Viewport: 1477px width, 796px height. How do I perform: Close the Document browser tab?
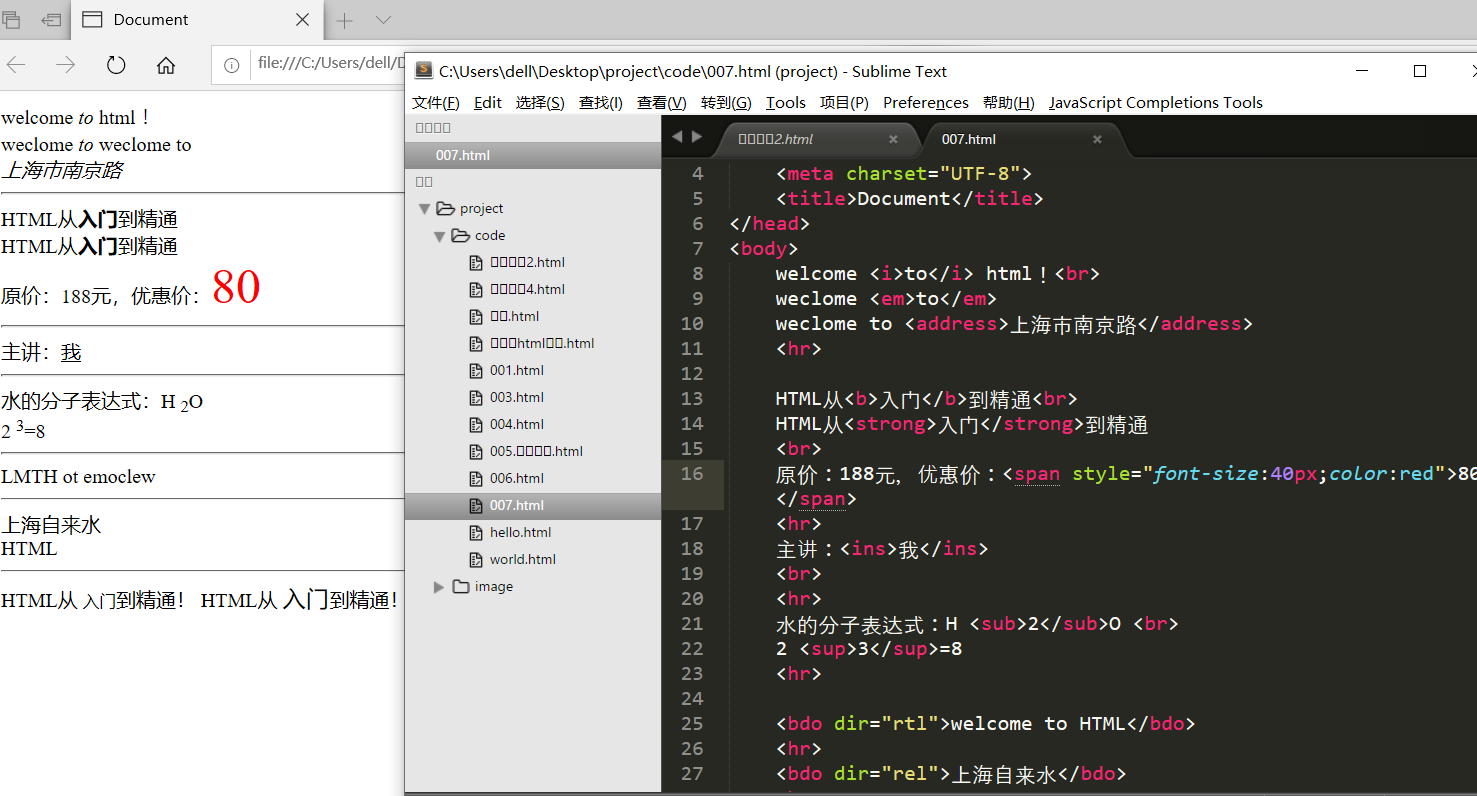click(x=303, y=20)
